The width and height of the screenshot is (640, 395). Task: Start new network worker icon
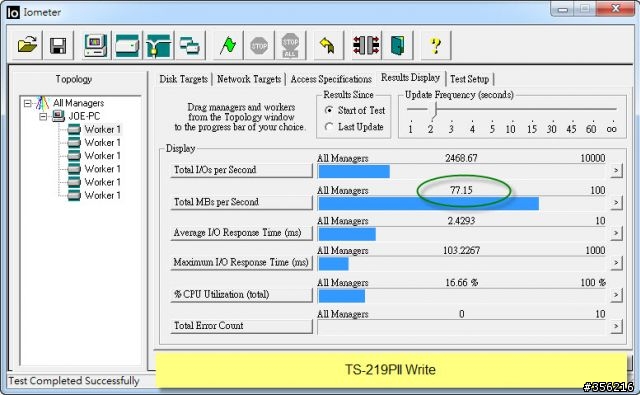(x=158, y=45)
